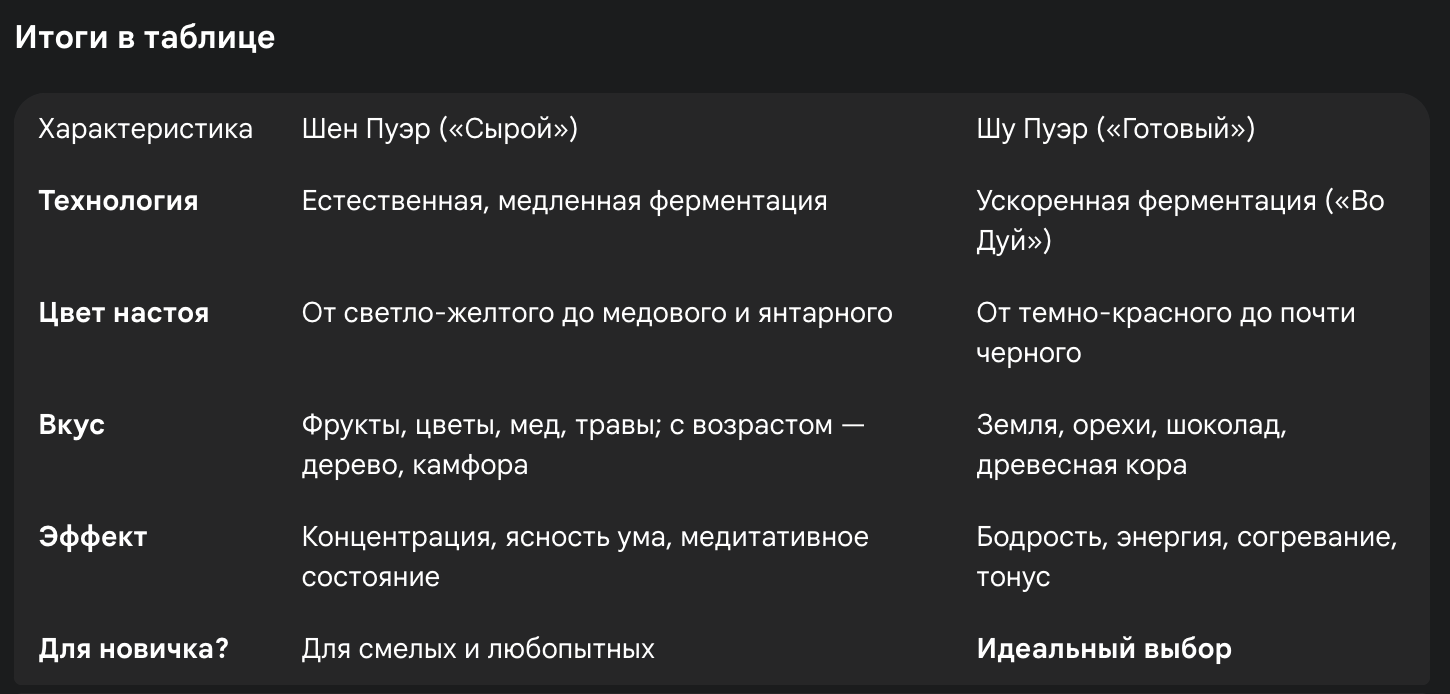Viewport: 1450px width, 694px height.
Task: Click the cell about светло-желтого to янтарного colors
Action: (x=596, y=313)
